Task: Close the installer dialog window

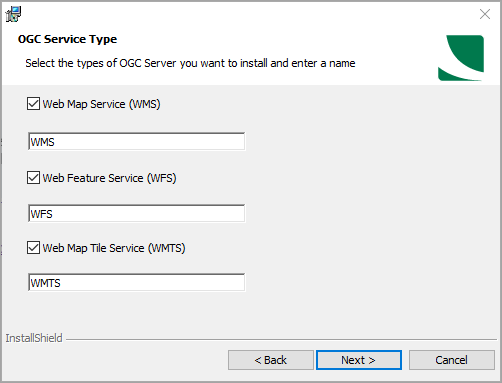Action: pos(485,14)
